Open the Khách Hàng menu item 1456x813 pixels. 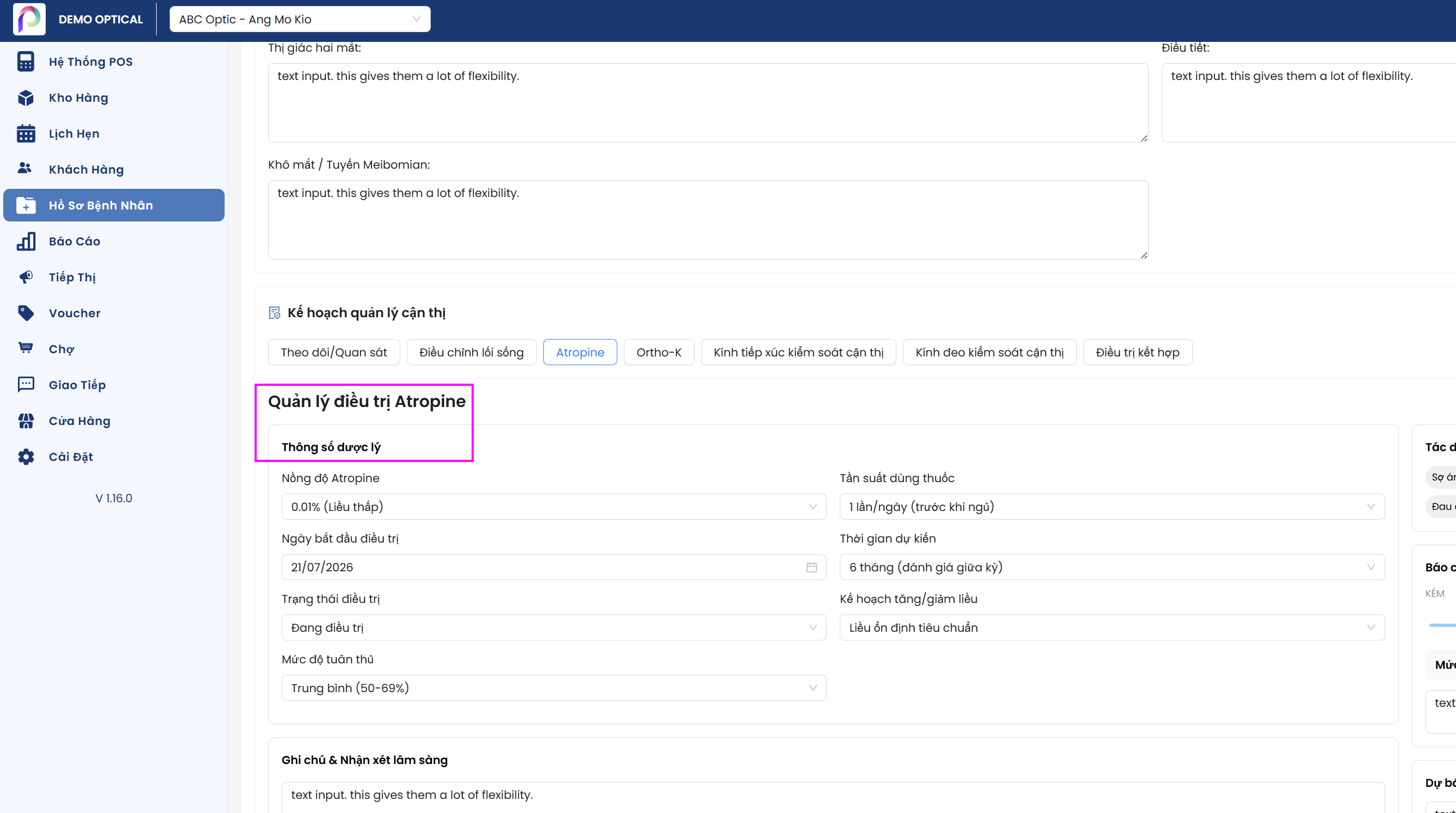tap(114, 170)
